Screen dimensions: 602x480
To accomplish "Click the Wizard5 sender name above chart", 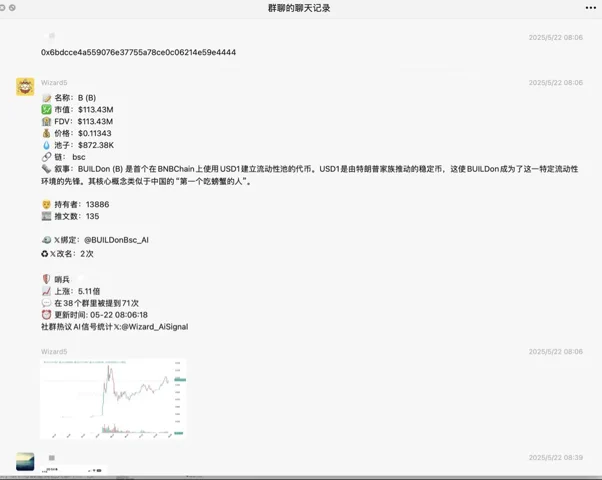I will (x=54, y=352).
